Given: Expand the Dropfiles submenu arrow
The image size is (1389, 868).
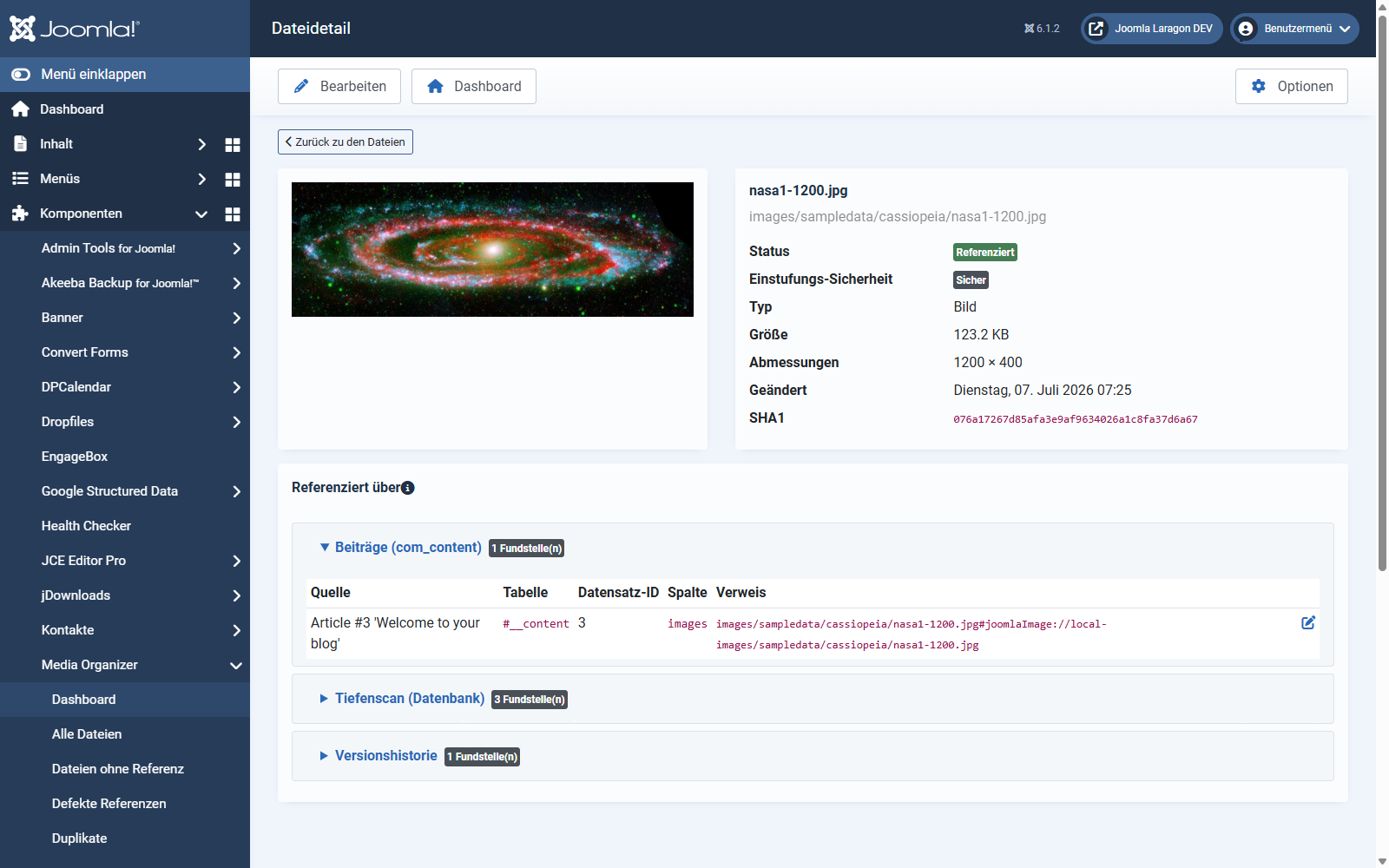Looking at the screenshot, I should (236, 422).
